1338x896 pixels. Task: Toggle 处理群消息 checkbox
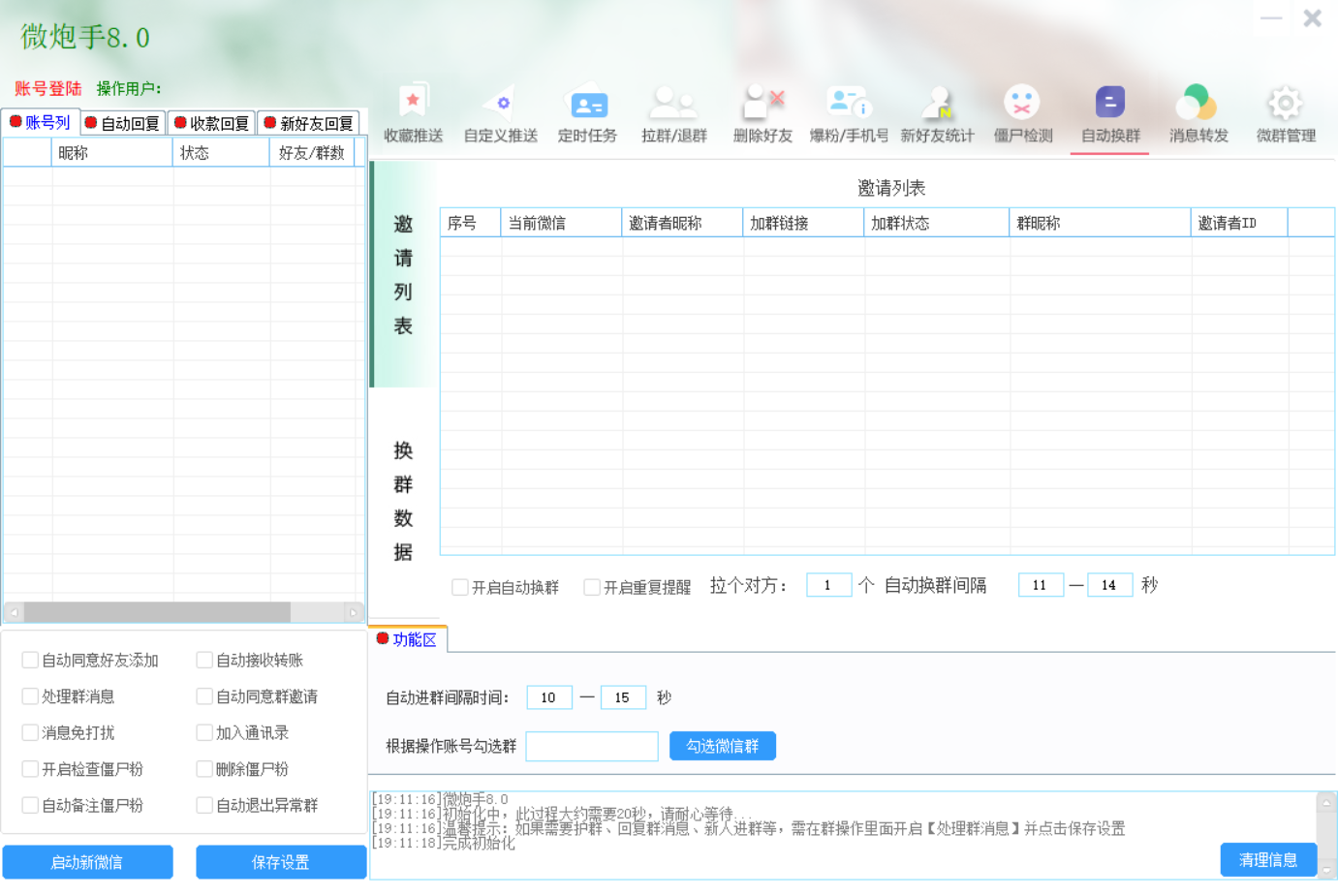click(30, 696)
